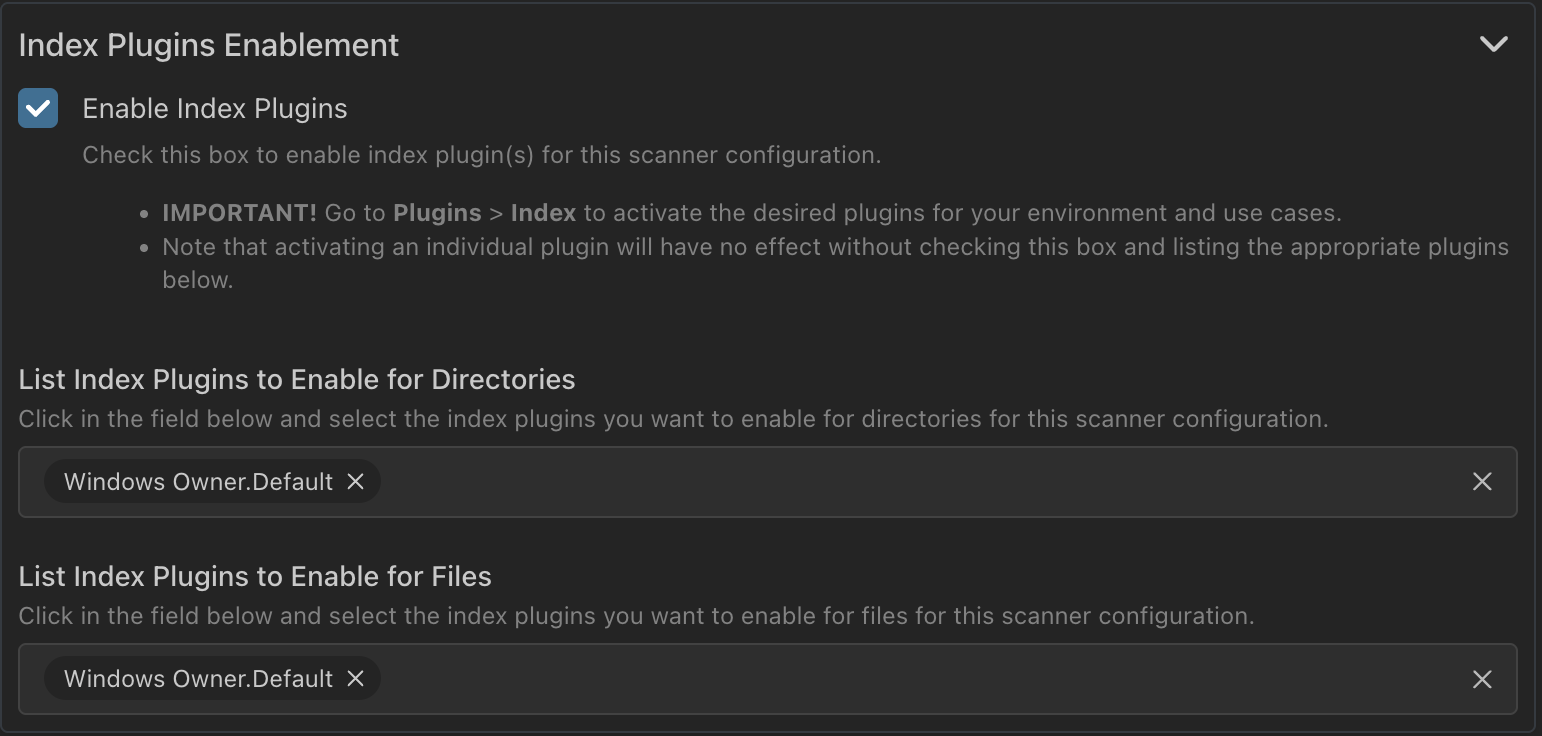The image size is (1542, 736).
Task: Select the Windows Owner.Default tag under Files
Action: (198, 679)
